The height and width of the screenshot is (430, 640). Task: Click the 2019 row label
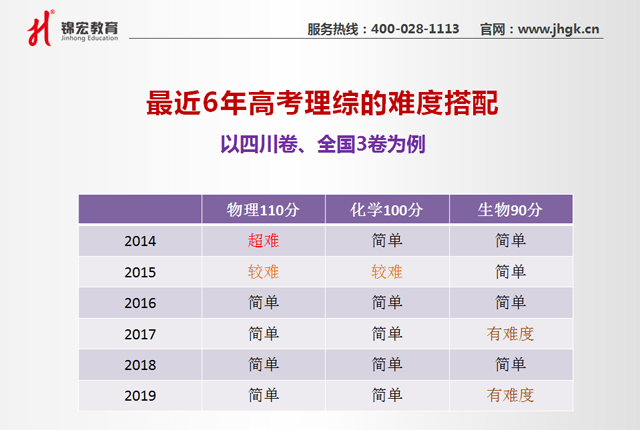(141, 396)
